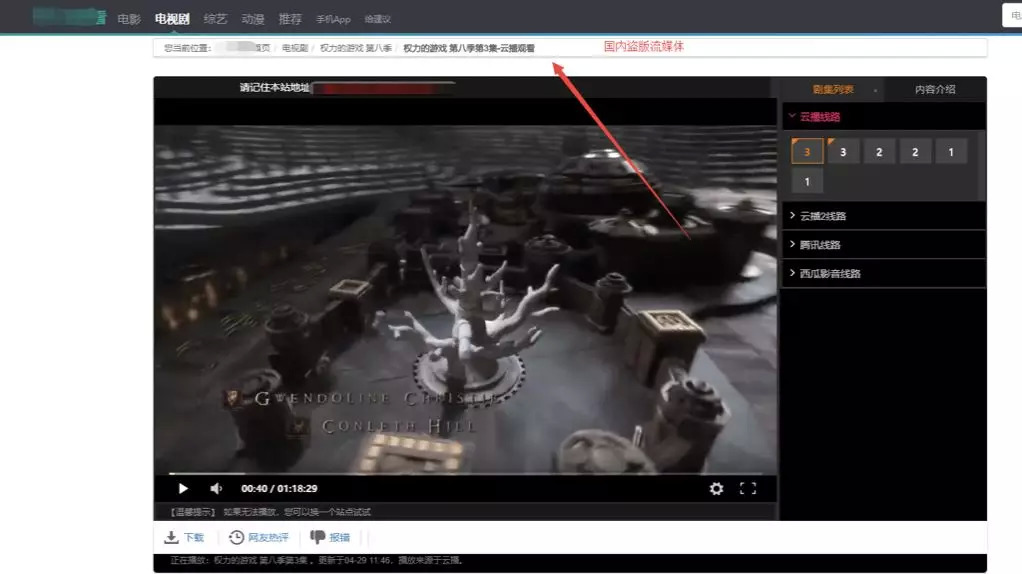Open the 网友热评 comments link
The height and width of the screenshot is (574, 1022).
268,538
